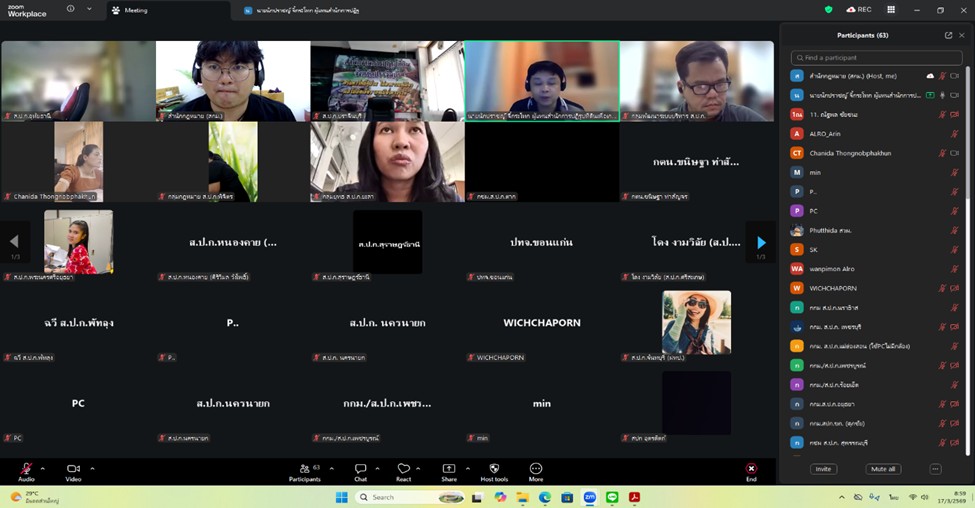The image size is (975, 508).
Task: Unmute the microphone with Audio button
Action: click(x=26, y=469)
